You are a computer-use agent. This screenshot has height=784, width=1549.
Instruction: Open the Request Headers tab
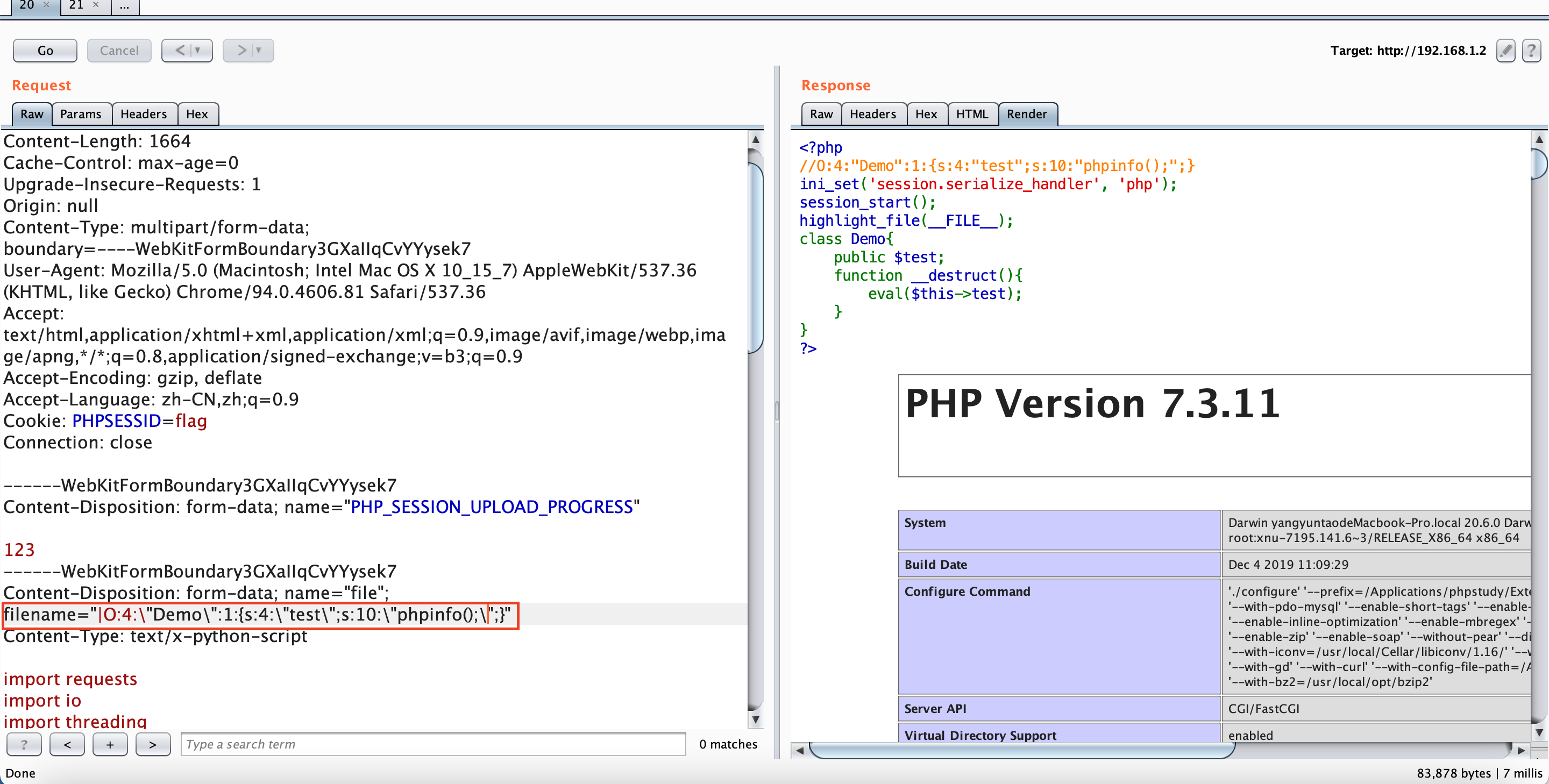tap(144, 114)
